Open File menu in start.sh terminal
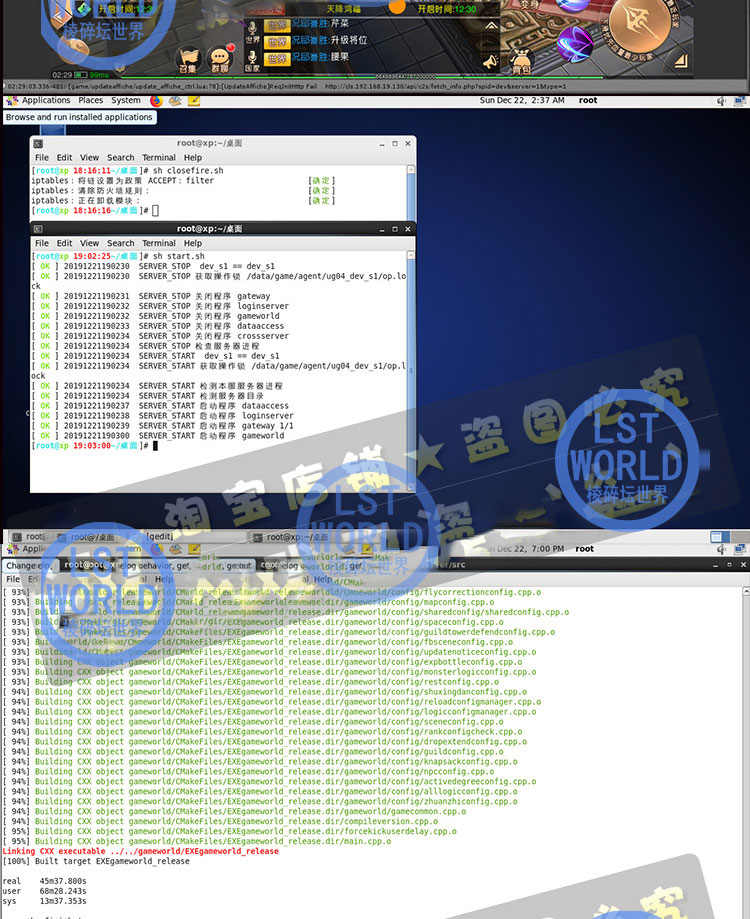The width and height of the screenshot is (750, 919). (x=42, y=243)
